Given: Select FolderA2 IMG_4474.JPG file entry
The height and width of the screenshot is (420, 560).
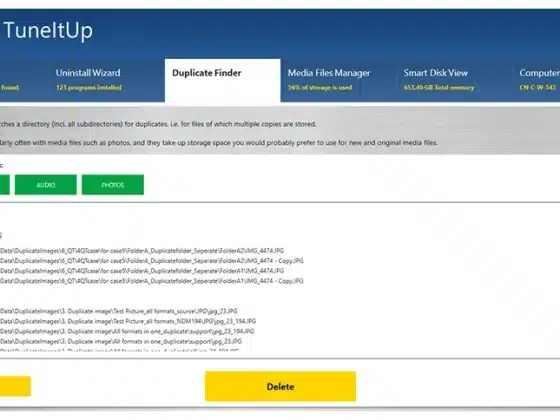Looking at the screenshot, I should click(142, 251).
